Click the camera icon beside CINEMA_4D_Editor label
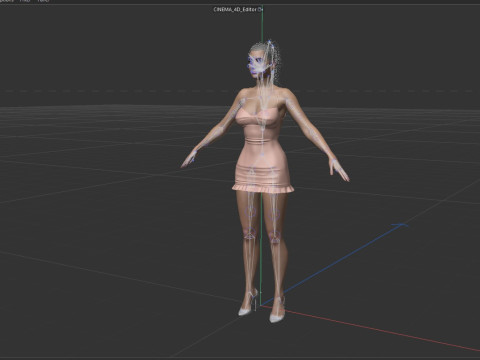 pos(260,10)
